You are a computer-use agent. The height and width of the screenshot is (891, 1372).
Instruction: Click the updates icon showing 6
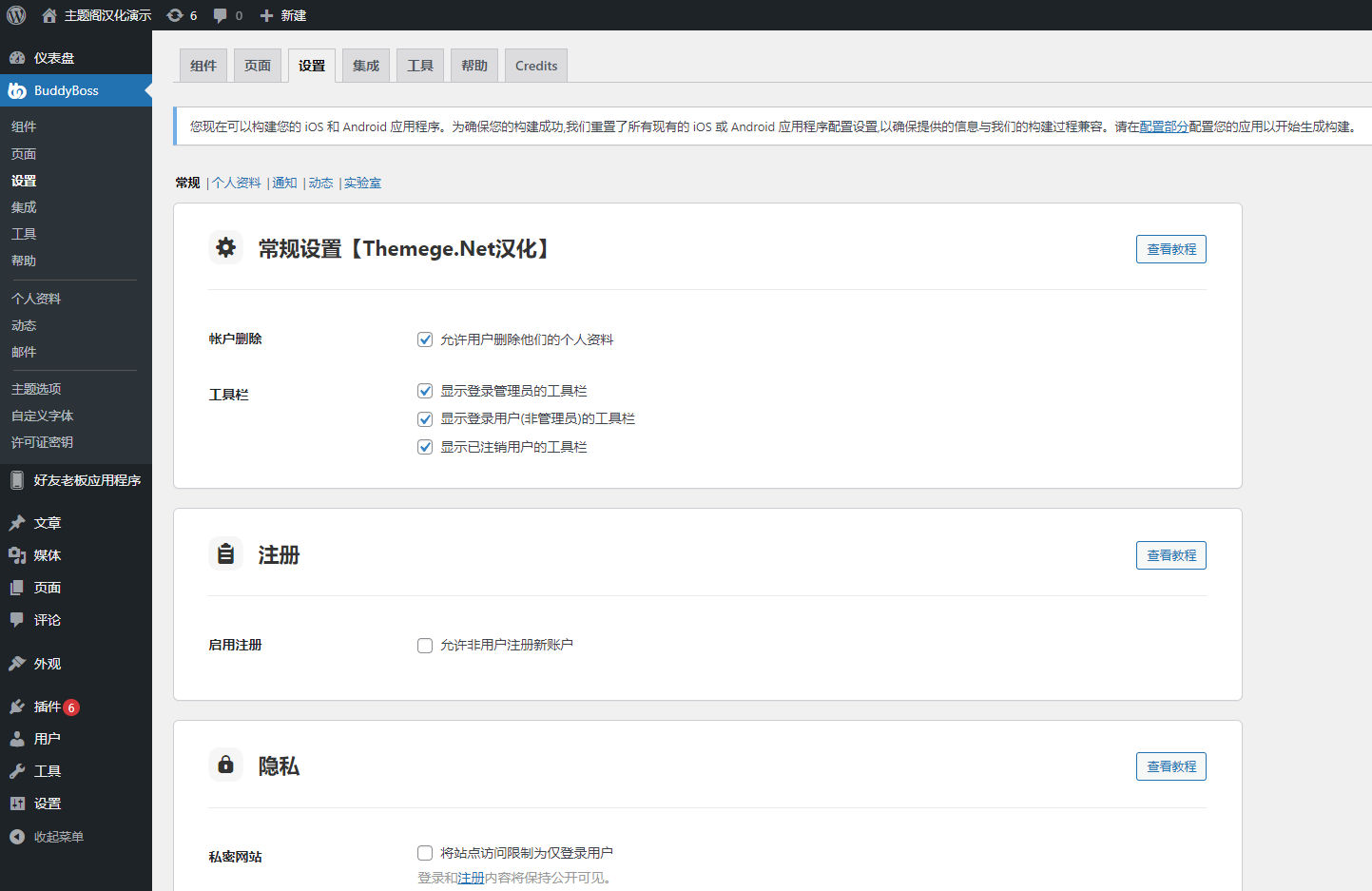175,15
